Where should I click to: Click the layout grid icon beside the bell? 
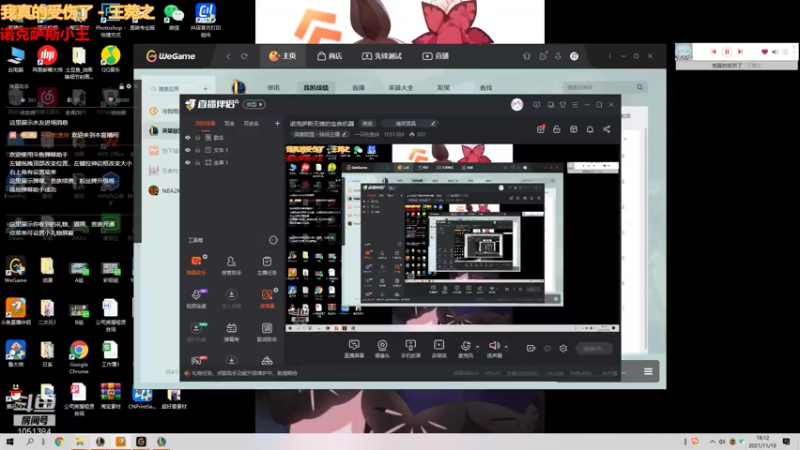573,129
